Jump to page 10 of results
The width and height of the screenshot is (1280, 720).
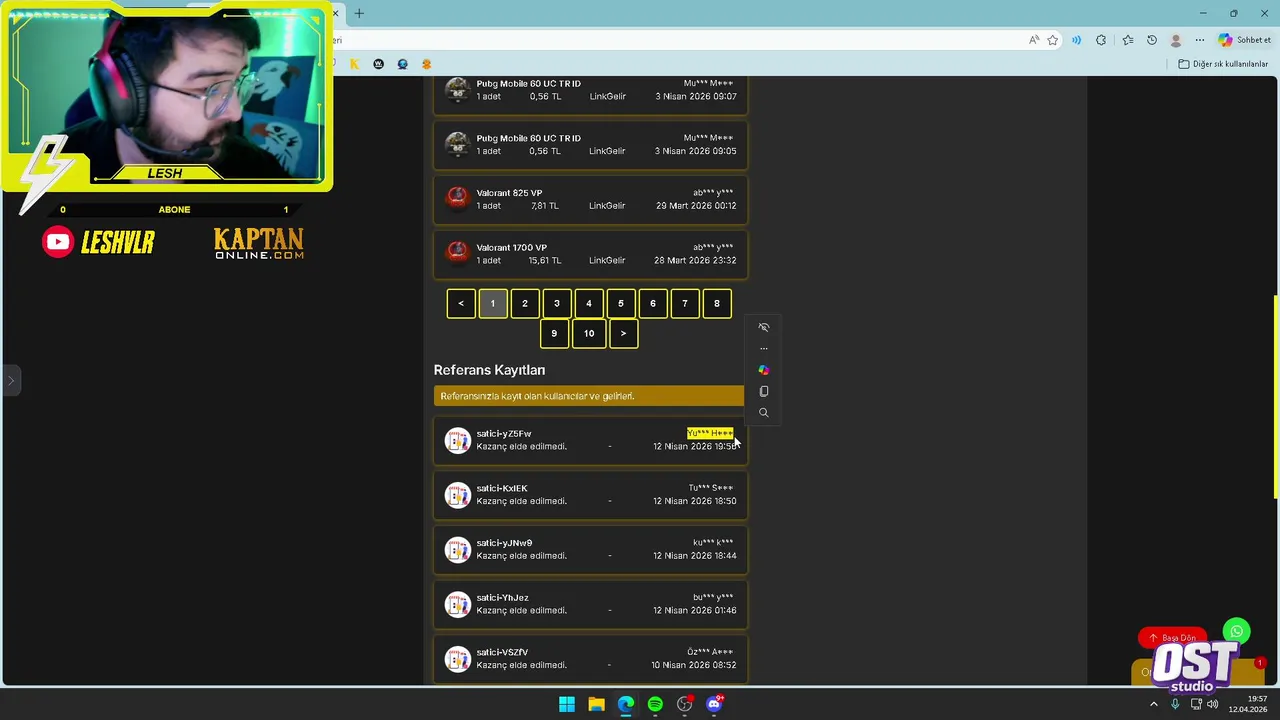589,334
